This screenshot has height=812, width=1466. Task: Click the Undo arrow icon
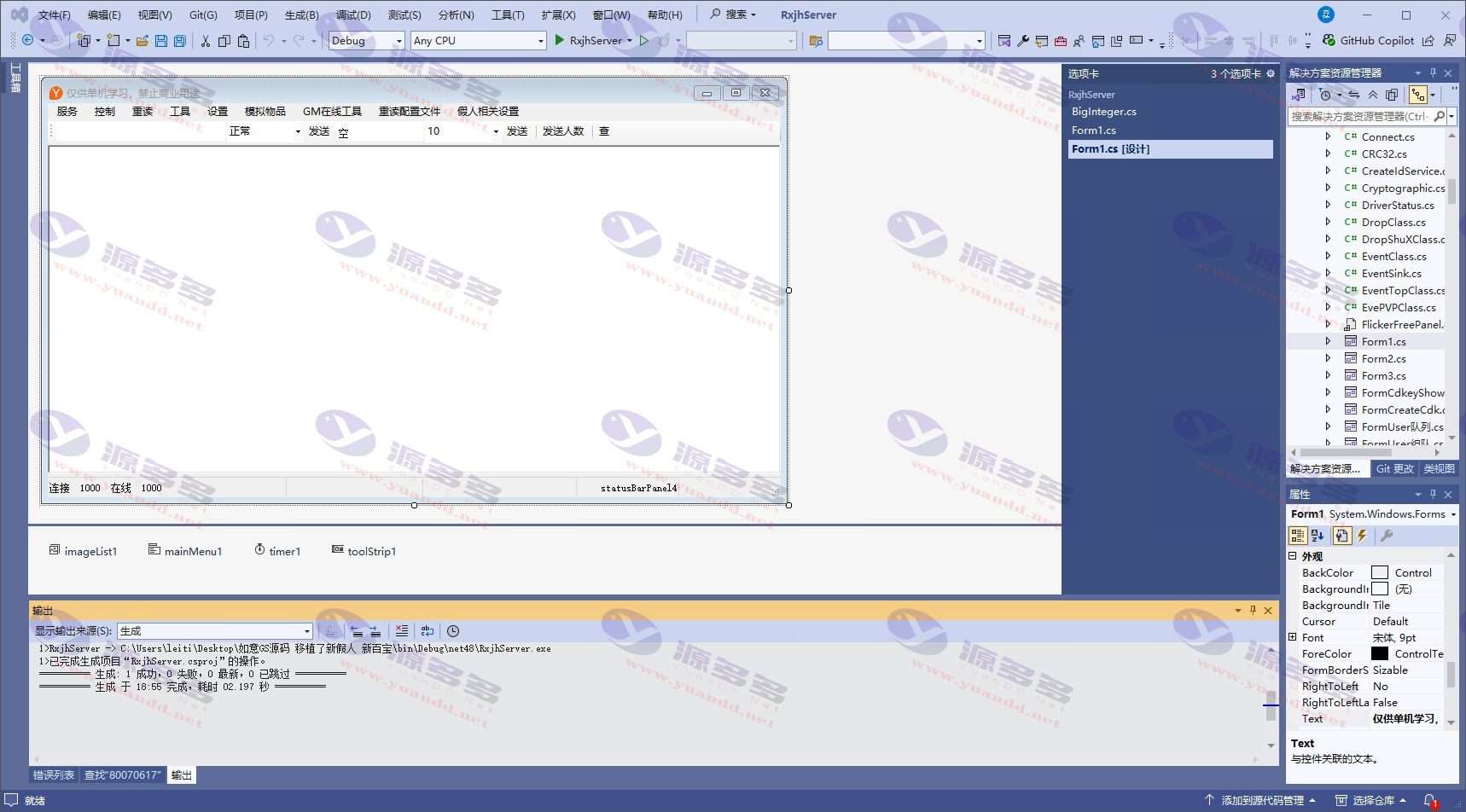268,40
